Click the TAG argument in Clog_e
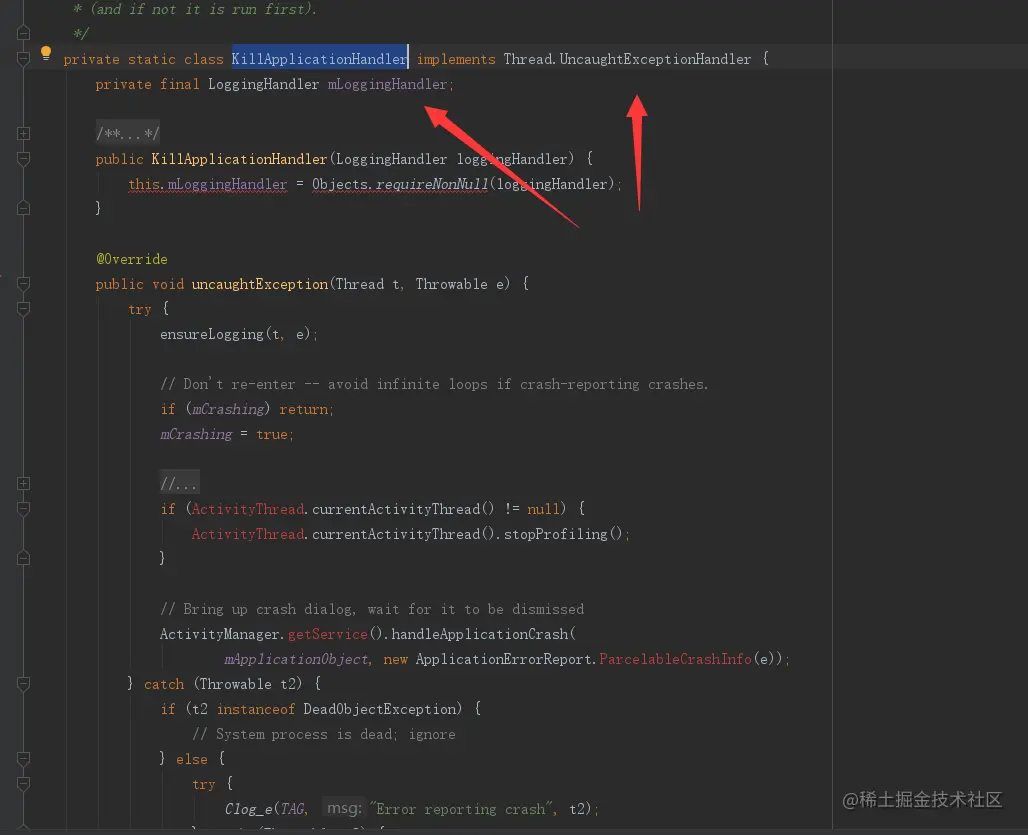The image size is (1028, 835). coord(292,809)
